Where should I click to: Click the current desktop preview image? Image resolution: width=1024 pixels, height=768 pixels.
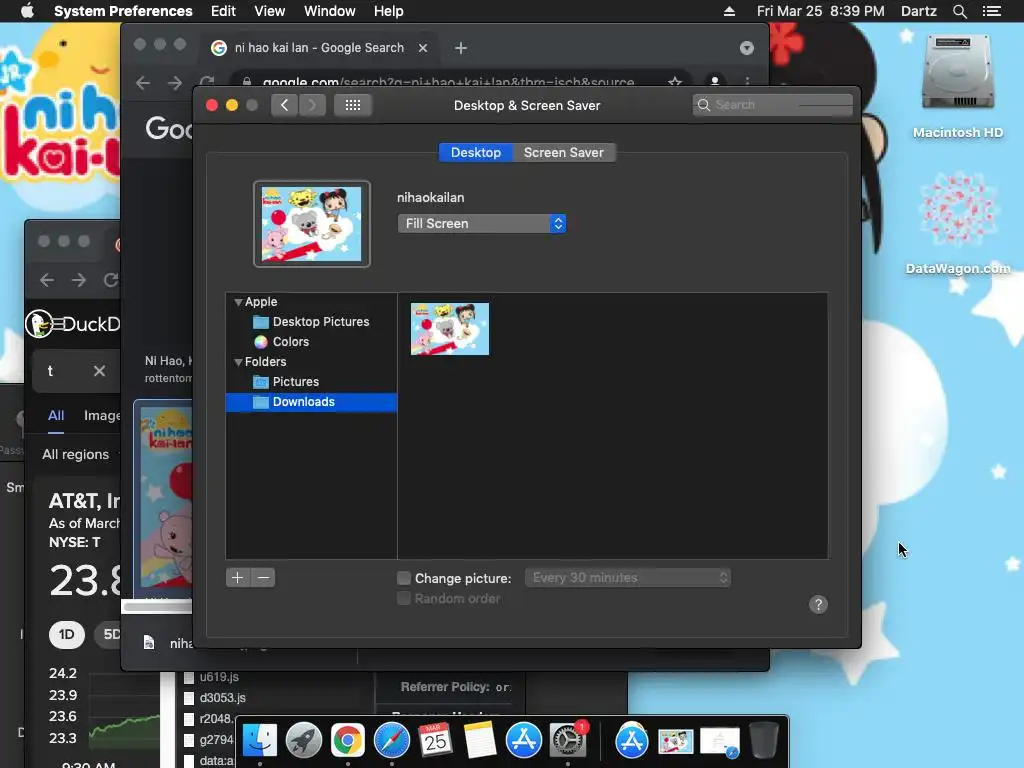coord(312,224)
